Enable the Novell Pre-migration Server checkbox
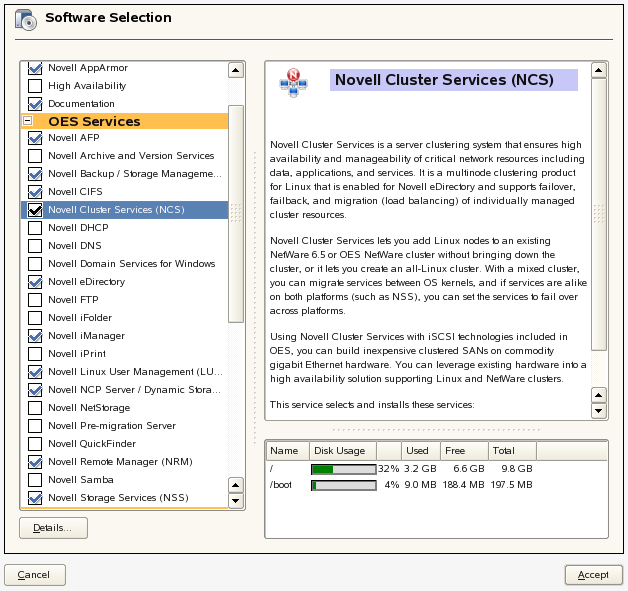 tap(35, 426)
